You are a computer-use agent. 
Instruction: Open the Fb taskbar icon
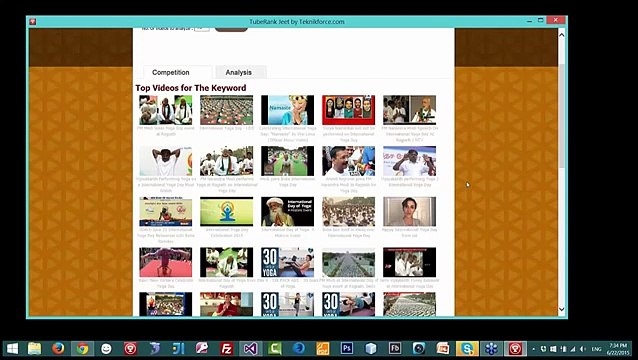[395, 349]
